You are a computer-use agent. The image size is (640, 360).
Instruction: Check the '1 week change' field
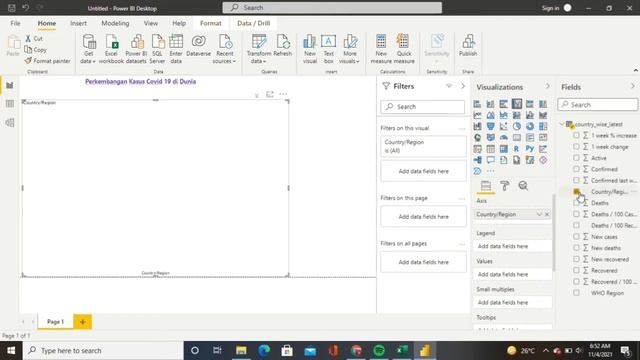[576, 147]
